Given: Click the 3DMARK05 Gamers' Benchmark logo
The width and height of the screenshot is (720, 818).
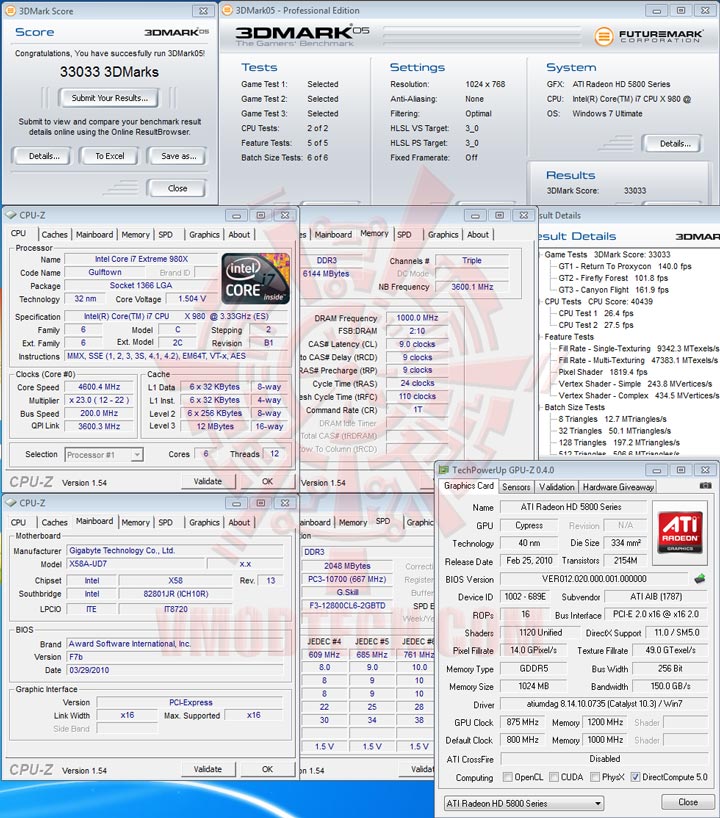Looking at the screenshot, I should click(302, 35).
